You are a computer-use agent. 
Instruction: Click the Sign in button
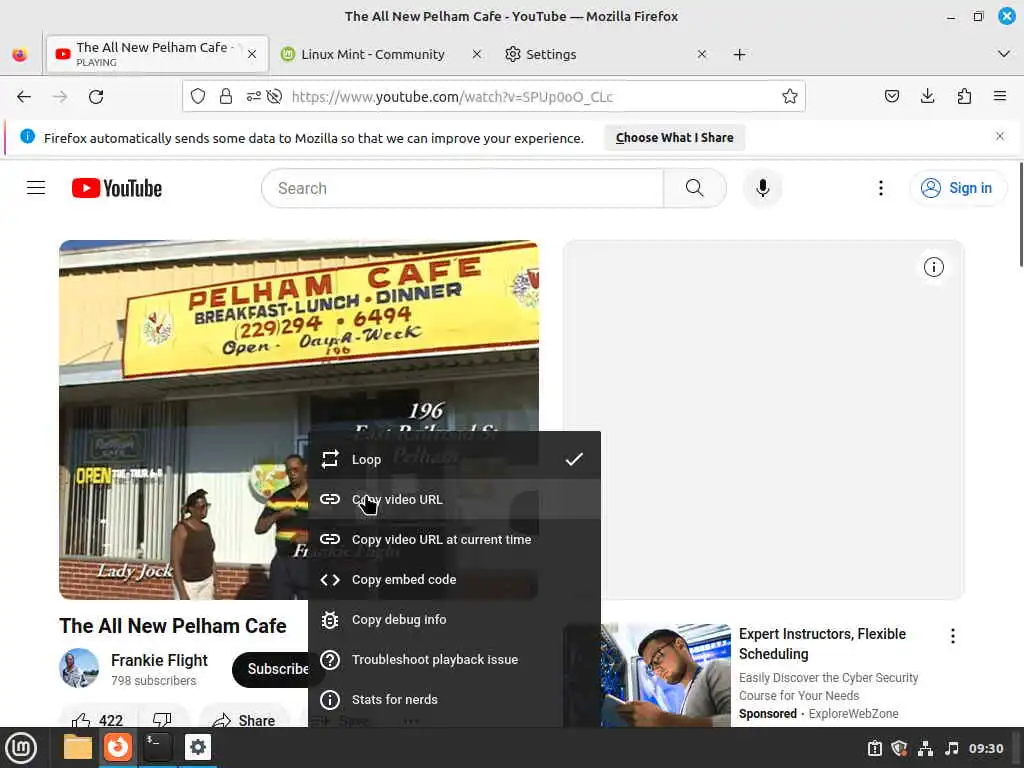[957, 188]
